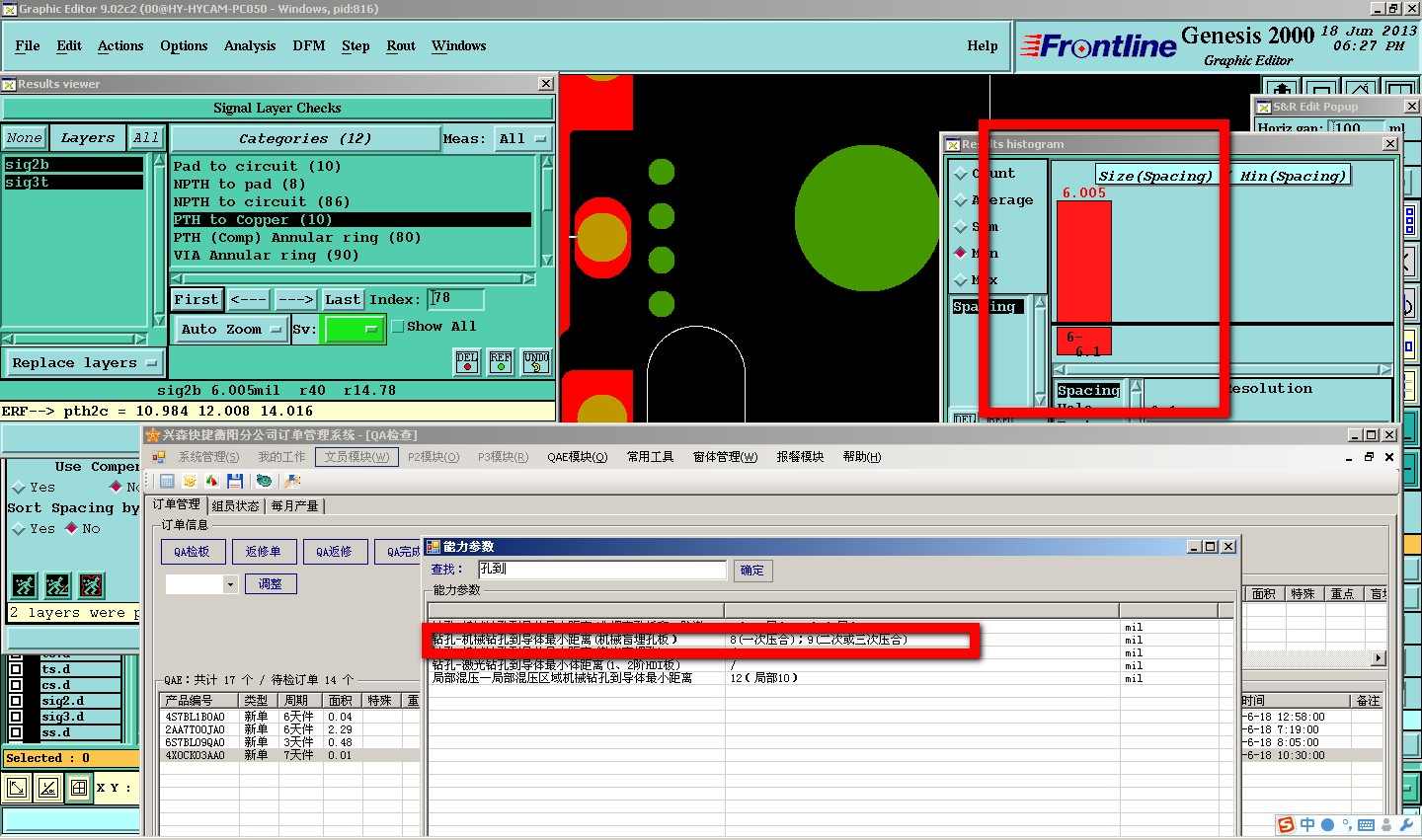Click the None button in Results viewer
The width and height of the screenshot is (1422, 840).
(24, 138)
